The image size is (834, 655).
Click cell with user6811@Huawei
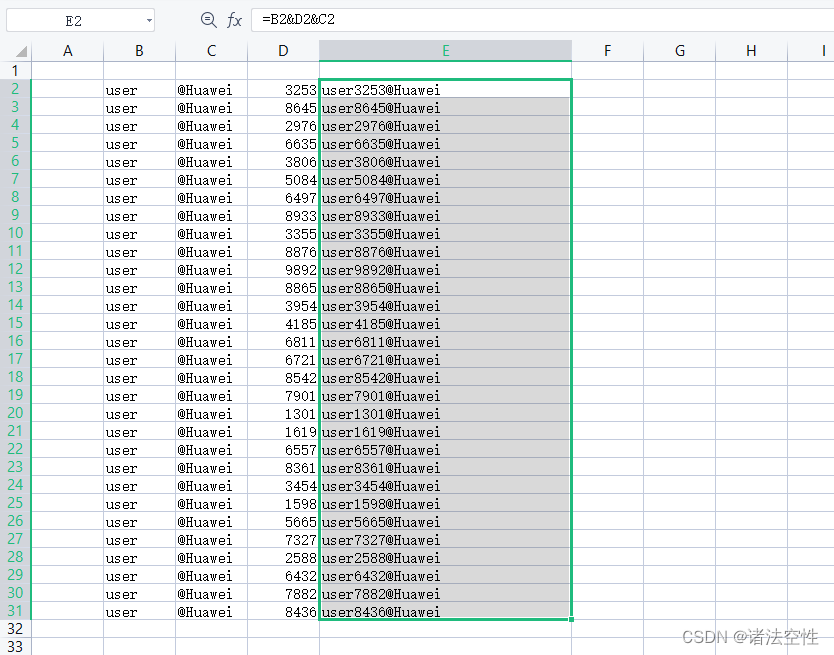[445, 341]
